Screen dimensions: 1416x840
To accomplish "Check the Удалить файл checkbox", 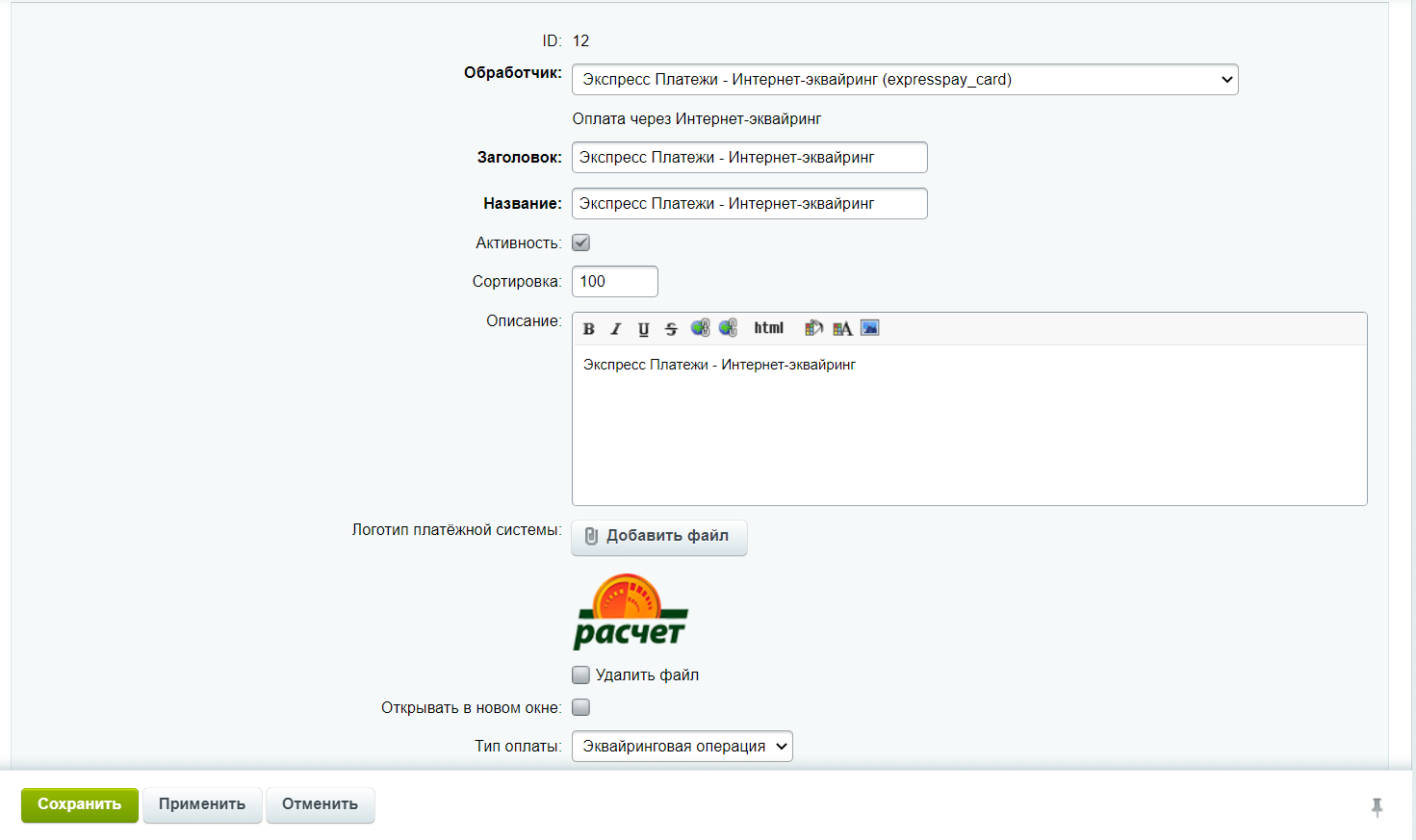I will click(x=581, y=675).
